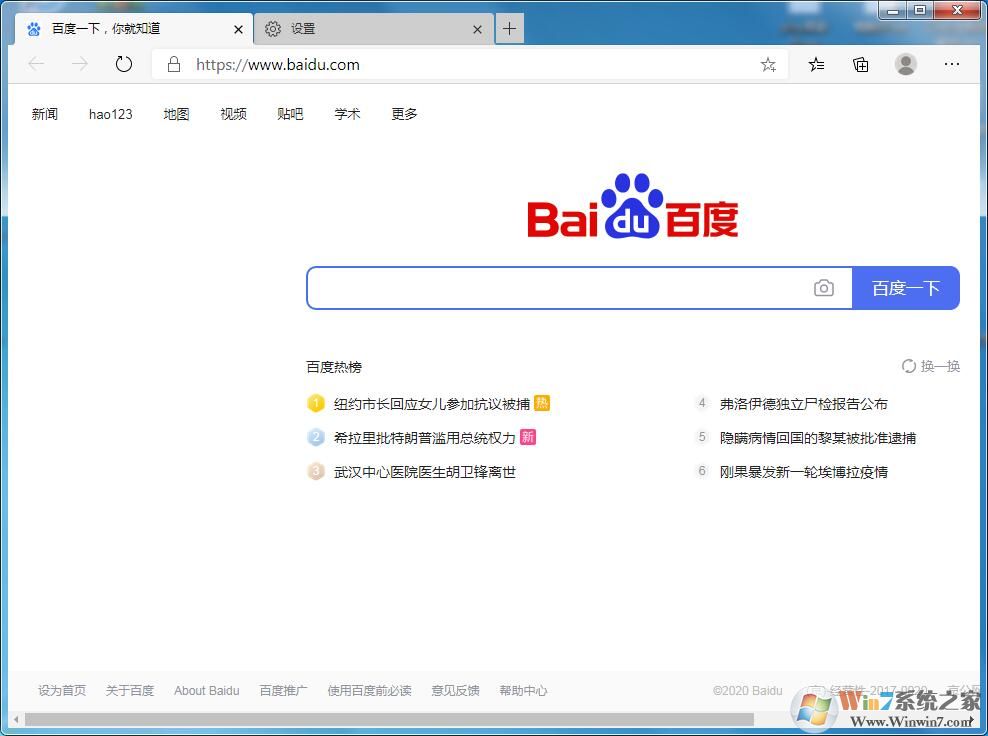Image resolution: width=988 pixels, height=736 pixels.
Task: Open 希拉里批特朗普滥用总统权力 hot topic
Action: pyautogui.click(x=425, y=438)
